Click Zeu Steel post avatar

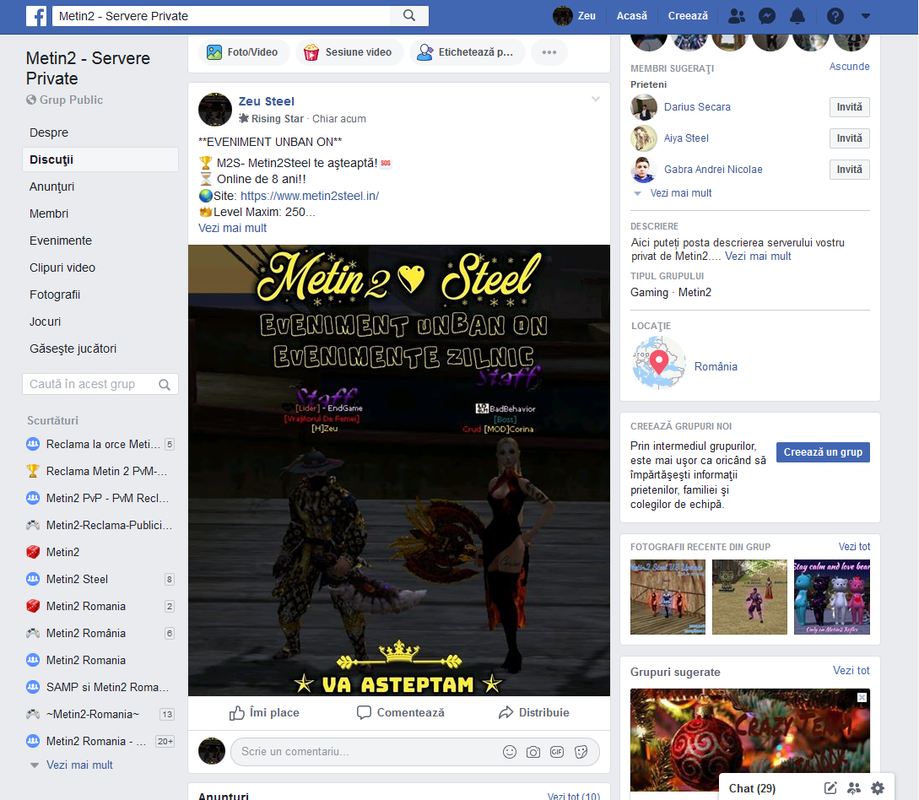tap(215, 110)
